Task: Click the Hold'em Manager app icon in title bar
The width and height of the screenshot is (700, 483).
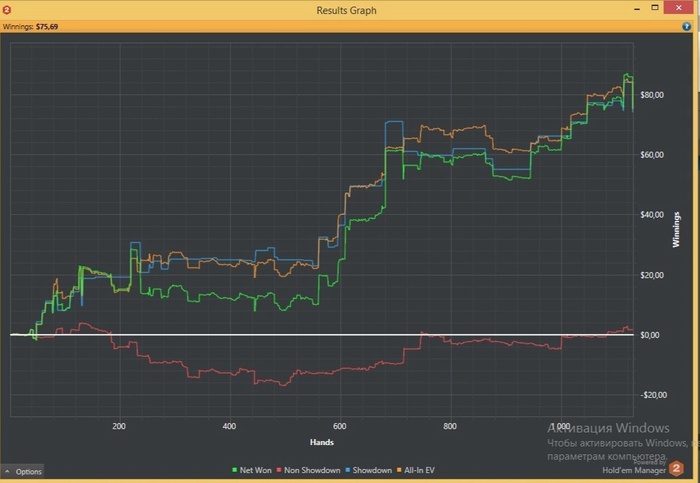Action: pos(6,9)
